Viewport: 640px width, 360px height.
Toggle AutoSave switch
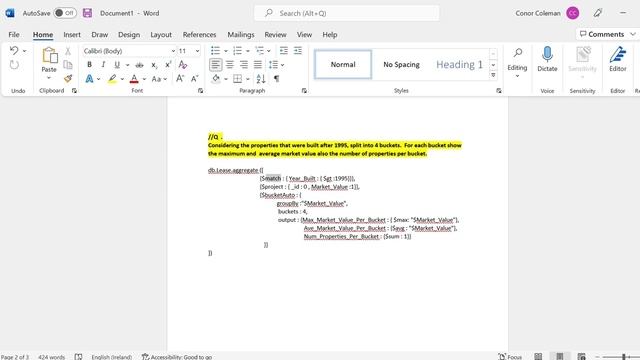[x=65, y=13]
